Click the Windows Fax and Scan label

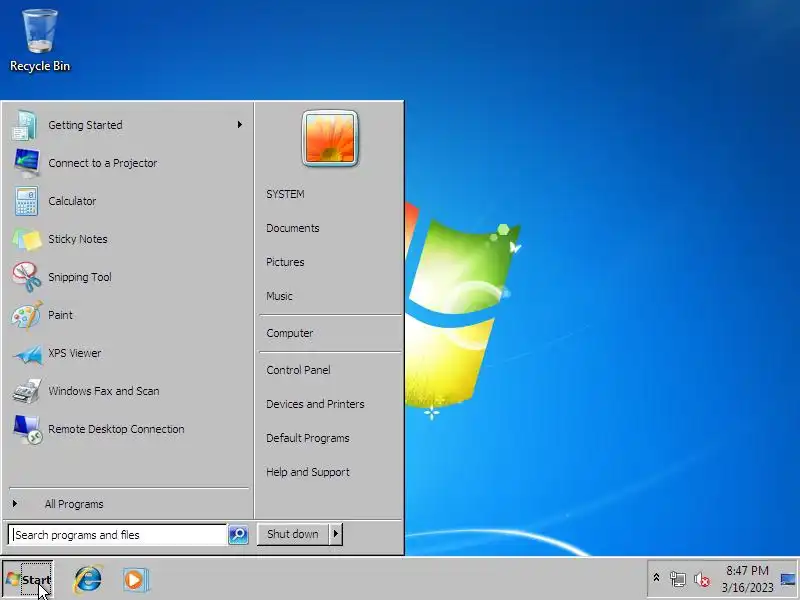click(x=104, y=391)
